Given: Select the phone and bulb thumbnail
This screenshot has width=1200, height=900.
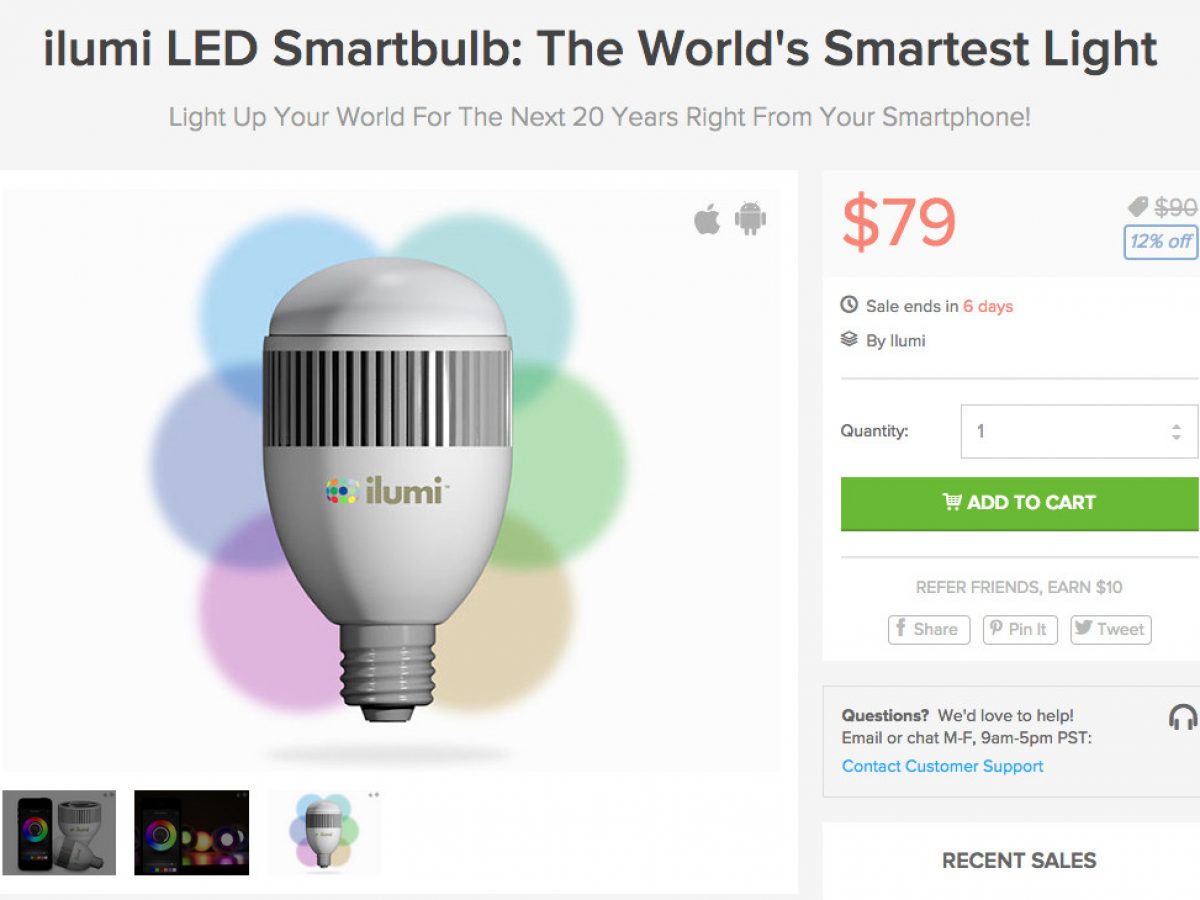Looking at the screenshot, I should [x=59, y=832].
